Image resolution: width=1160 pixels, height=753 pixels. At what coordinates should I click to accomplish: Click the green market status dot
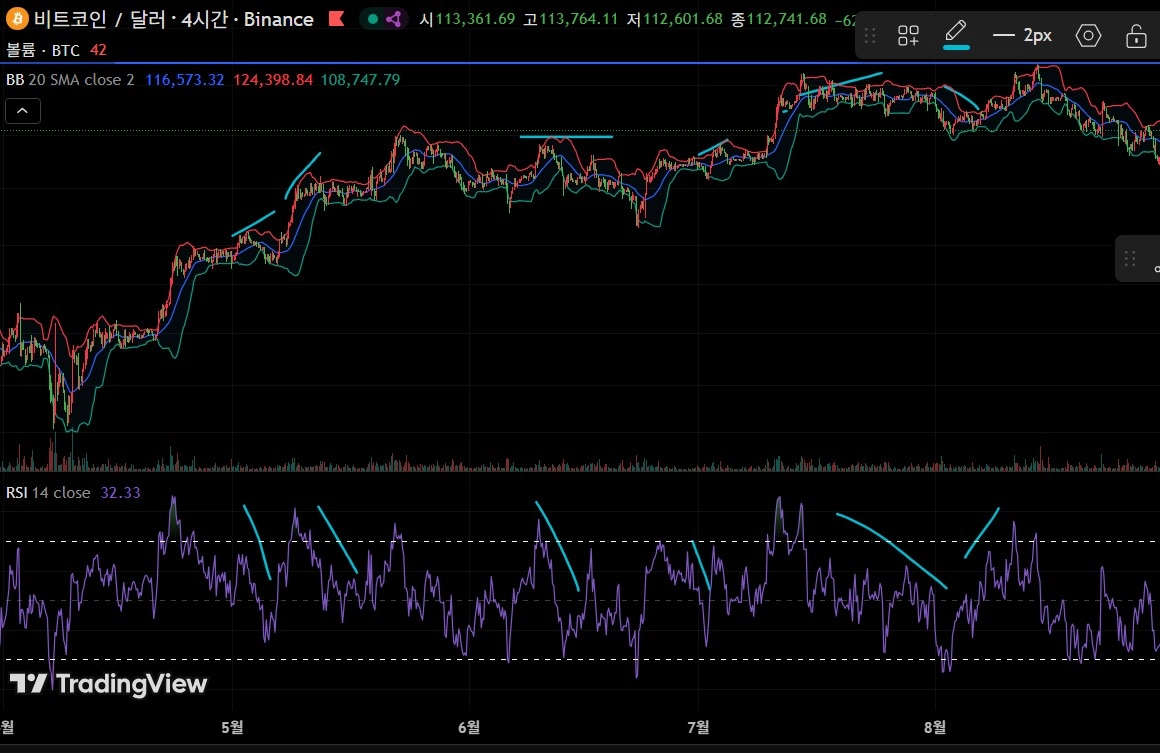click(372, 19)
